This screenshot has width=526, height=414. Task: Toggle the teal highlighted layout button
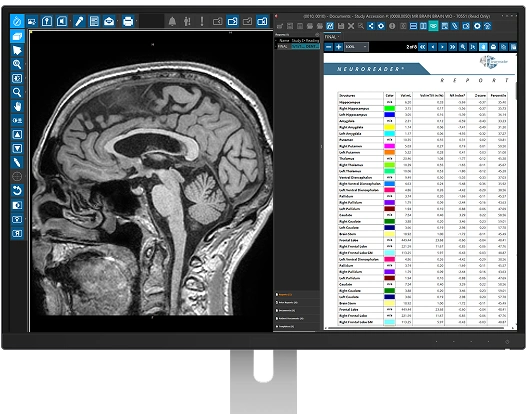tap(433, 26)
